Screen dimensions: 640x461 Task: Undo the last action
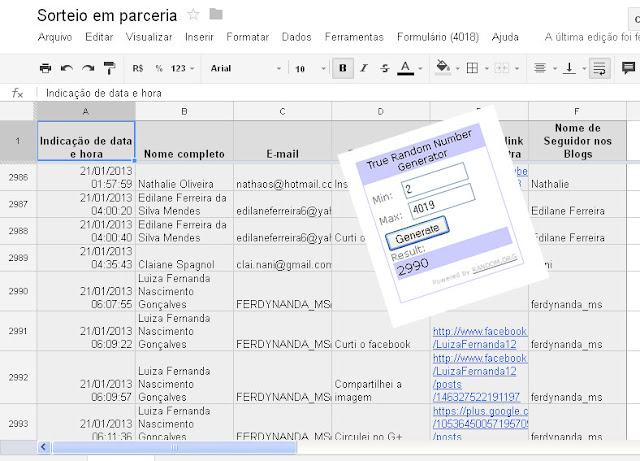[x=67, y=68]
